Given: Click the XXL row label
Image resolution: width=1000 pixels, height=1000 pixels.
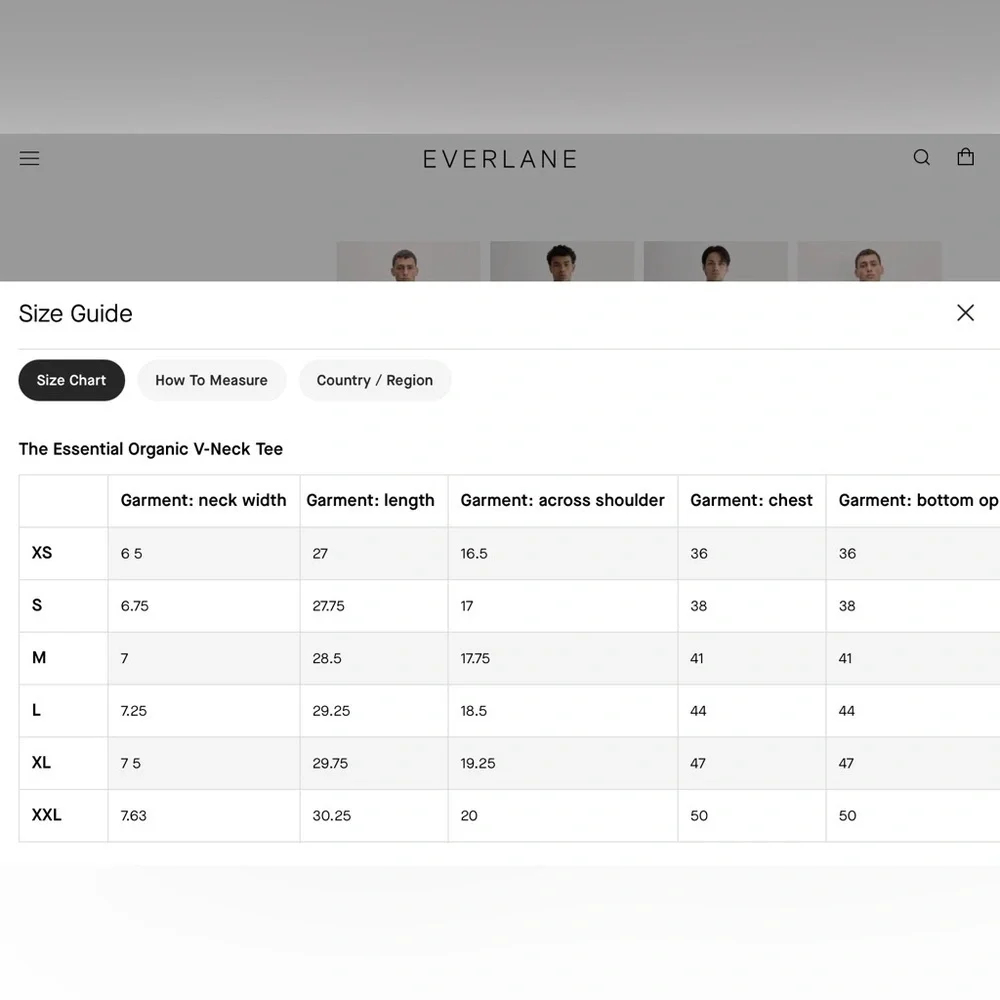Looking at the screenshot, I should (47, 814).
